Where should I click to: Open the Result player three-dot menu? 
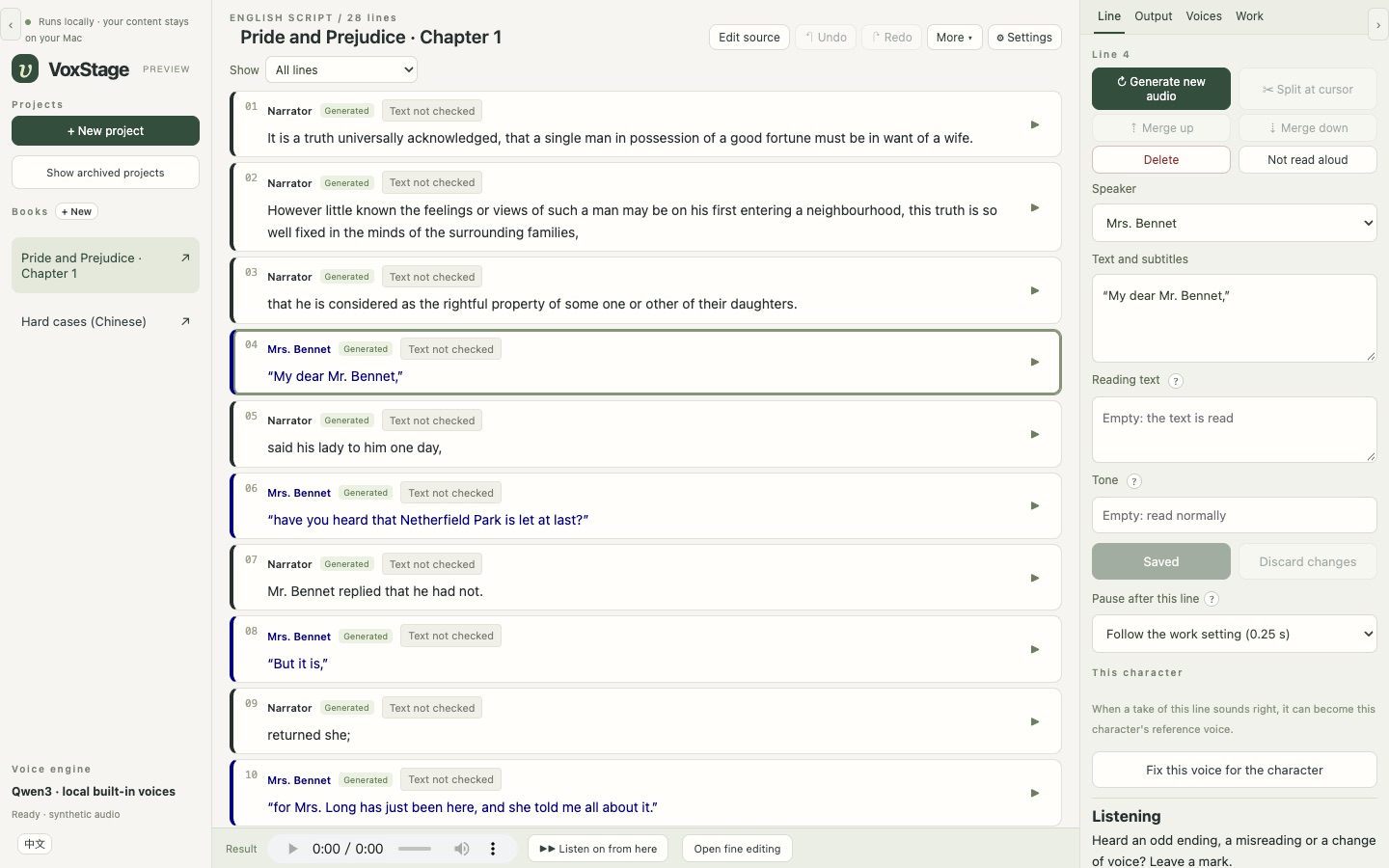pyautogui.click(x=493, y=849)
